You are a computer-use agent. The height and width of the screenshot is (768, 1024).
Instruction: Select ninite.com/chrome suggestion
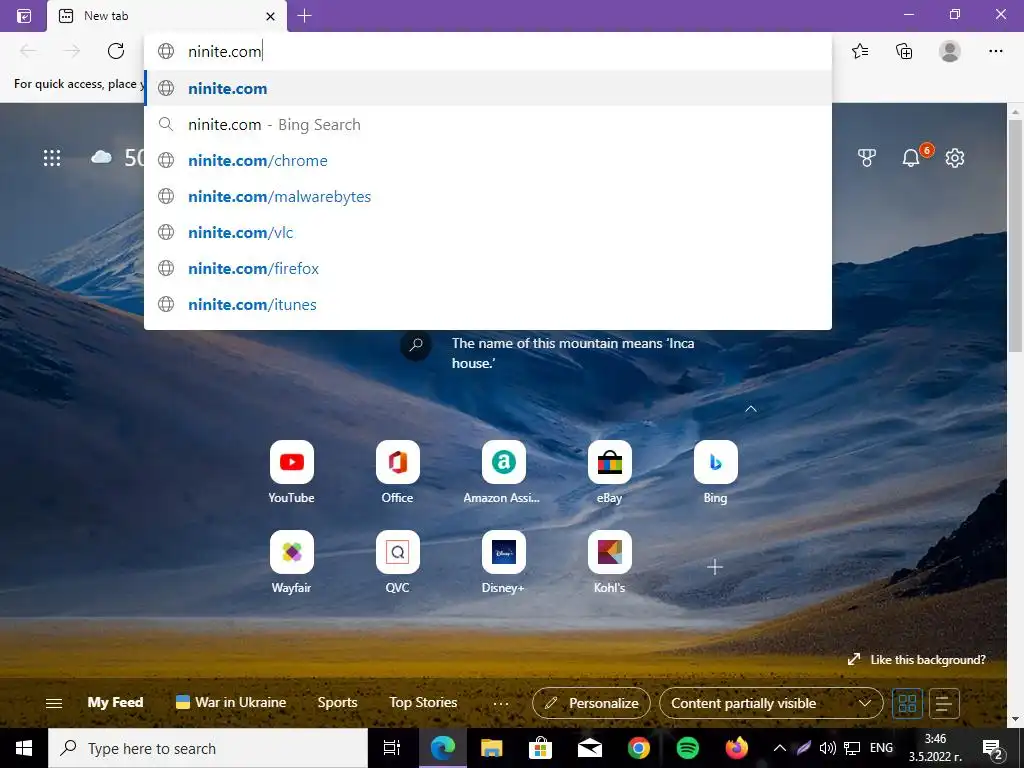pyautogui.click(x=488, y=160)
